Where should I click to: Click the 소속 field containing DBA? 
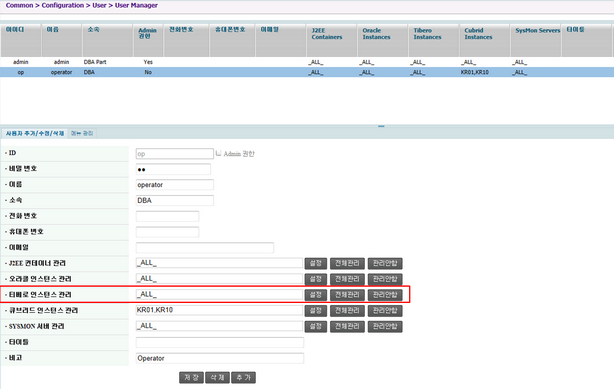coord(175,201)
